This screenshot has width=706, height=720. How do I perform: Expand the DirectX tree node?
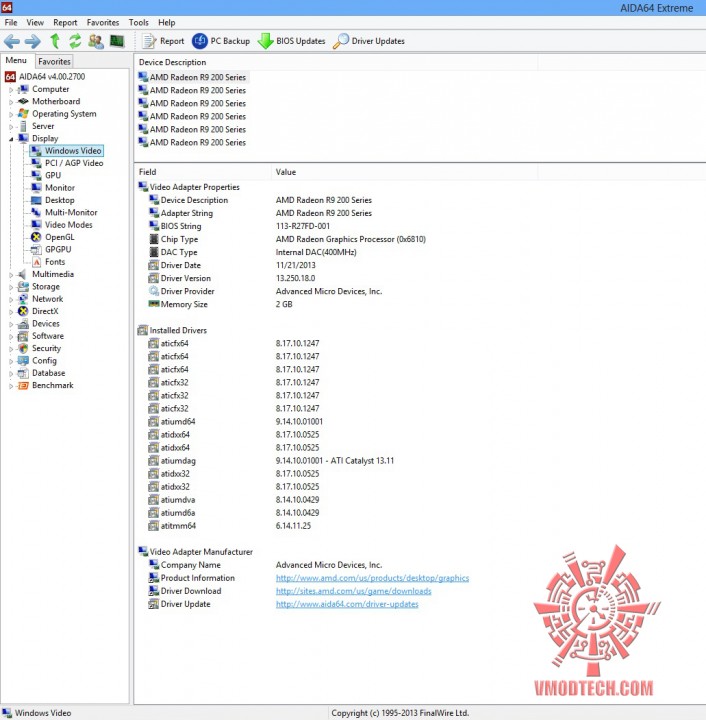(x=11, y=312)
